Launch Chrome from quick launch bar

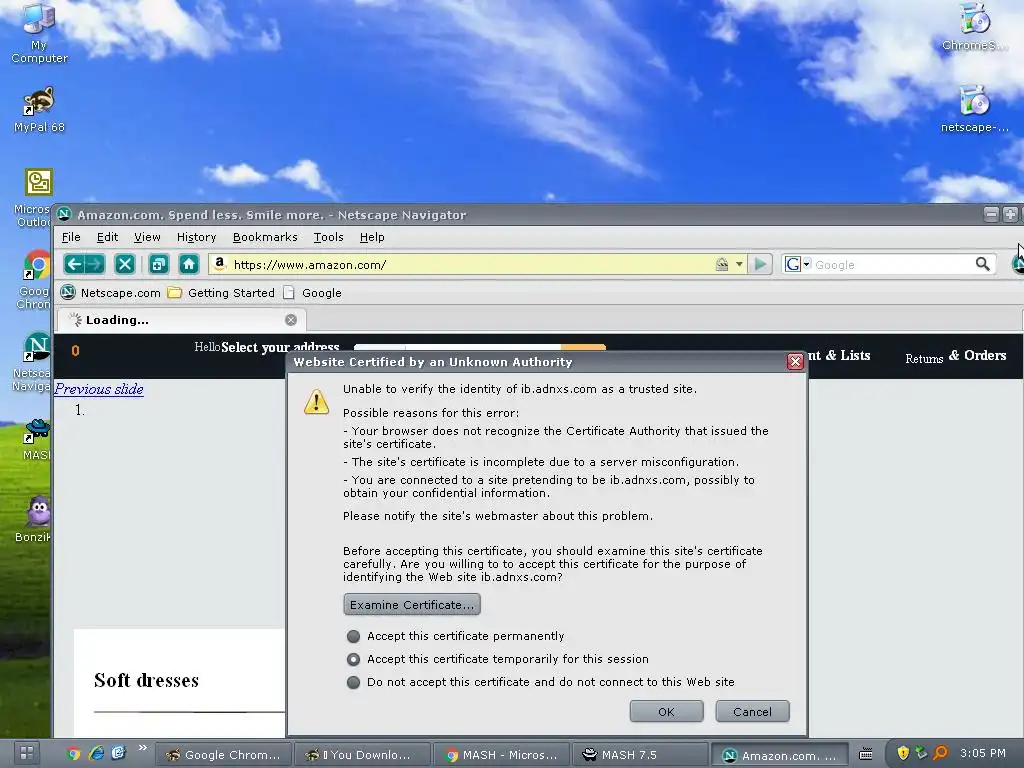(x=74, y=754)
